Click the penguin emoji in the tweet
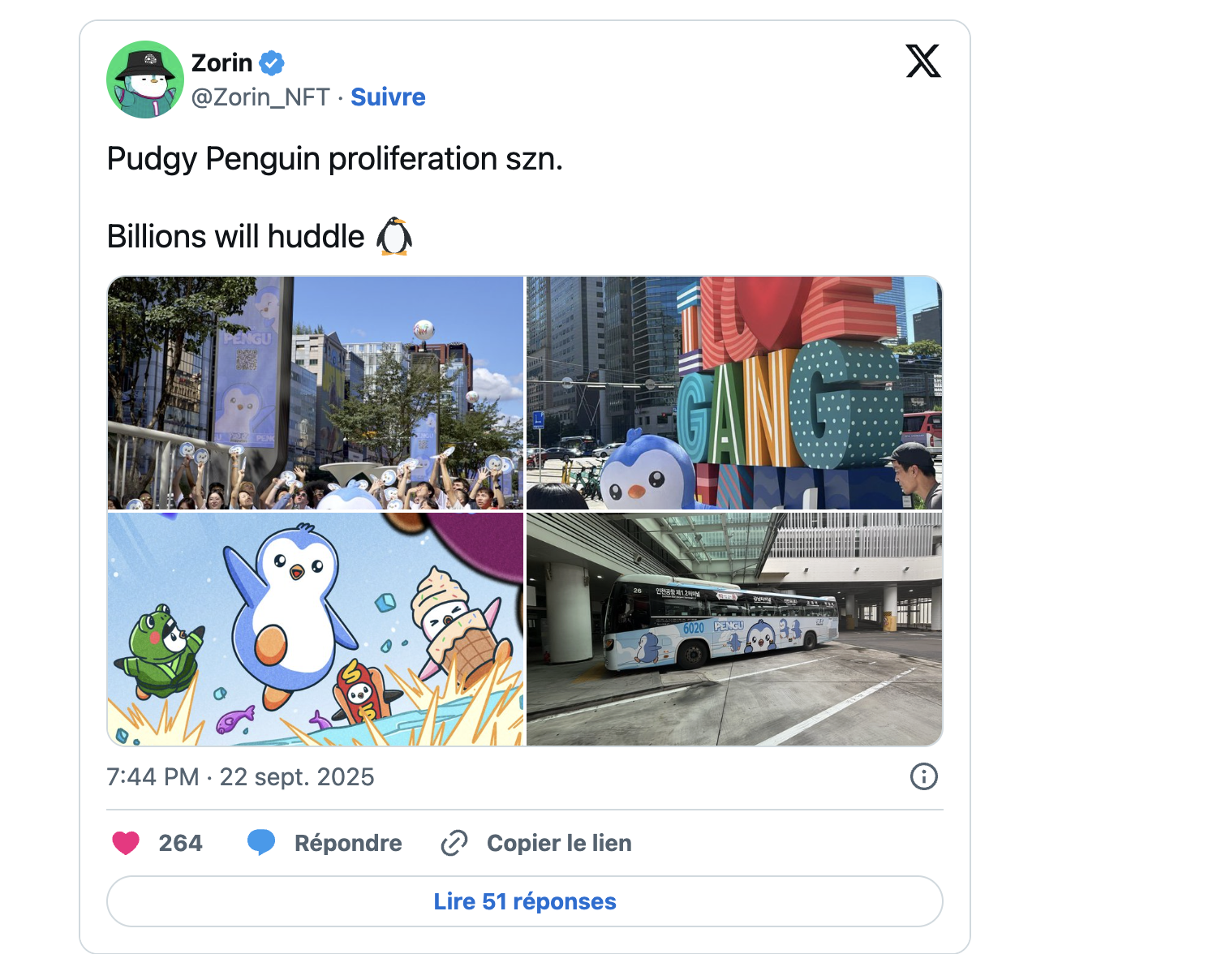 coord(394,237)
